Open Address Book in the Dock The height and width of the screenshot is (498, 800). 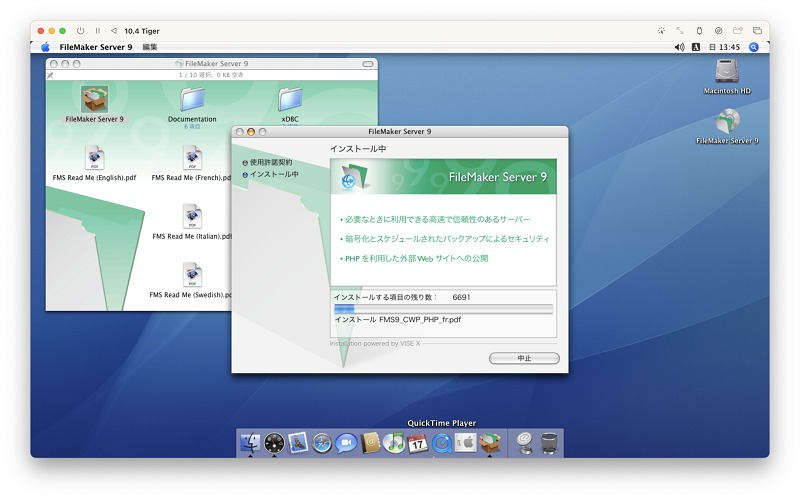pos(370,443)
